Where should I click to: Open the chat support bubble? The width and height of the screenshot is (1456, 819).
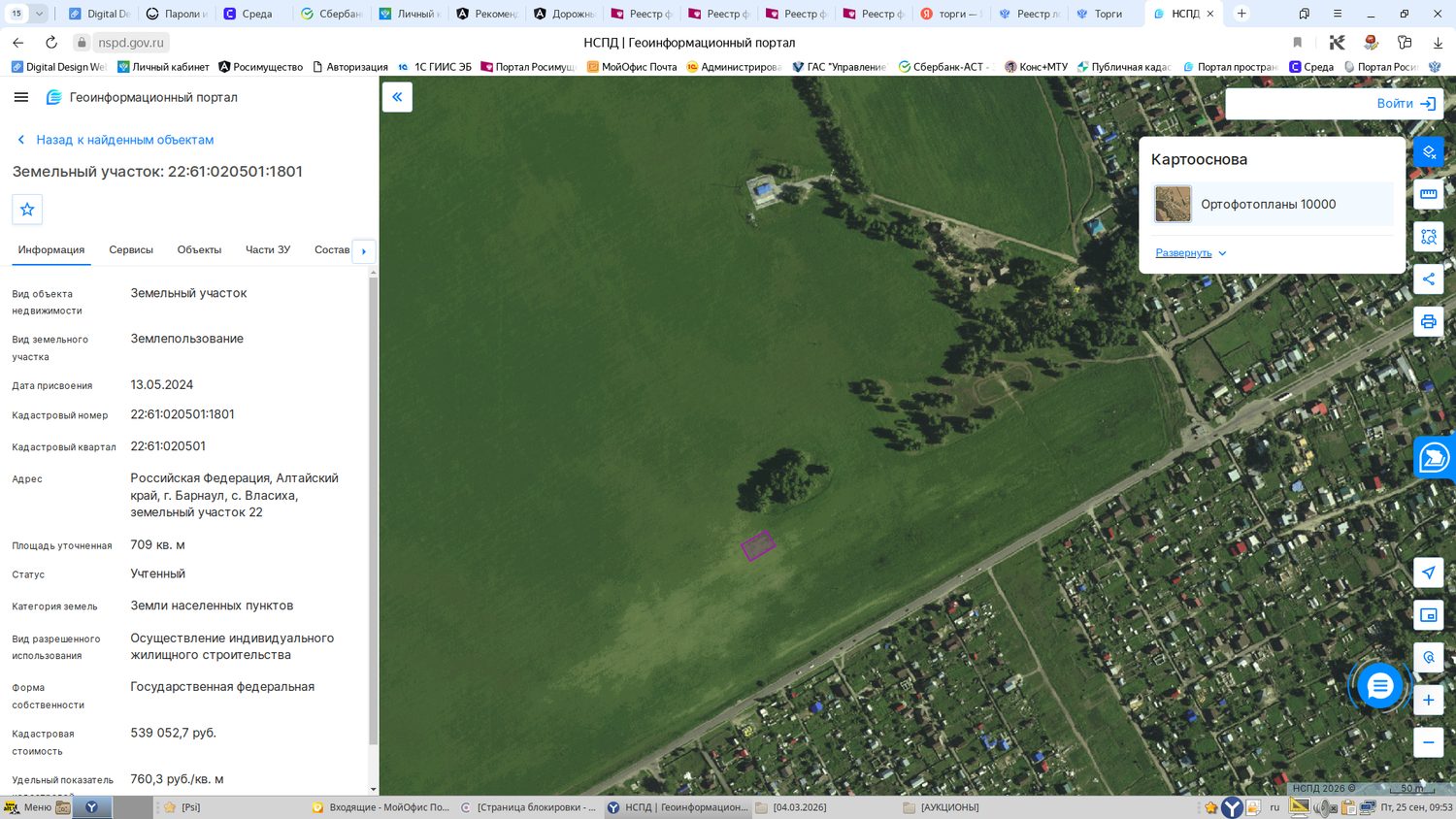click(1379, 687)
